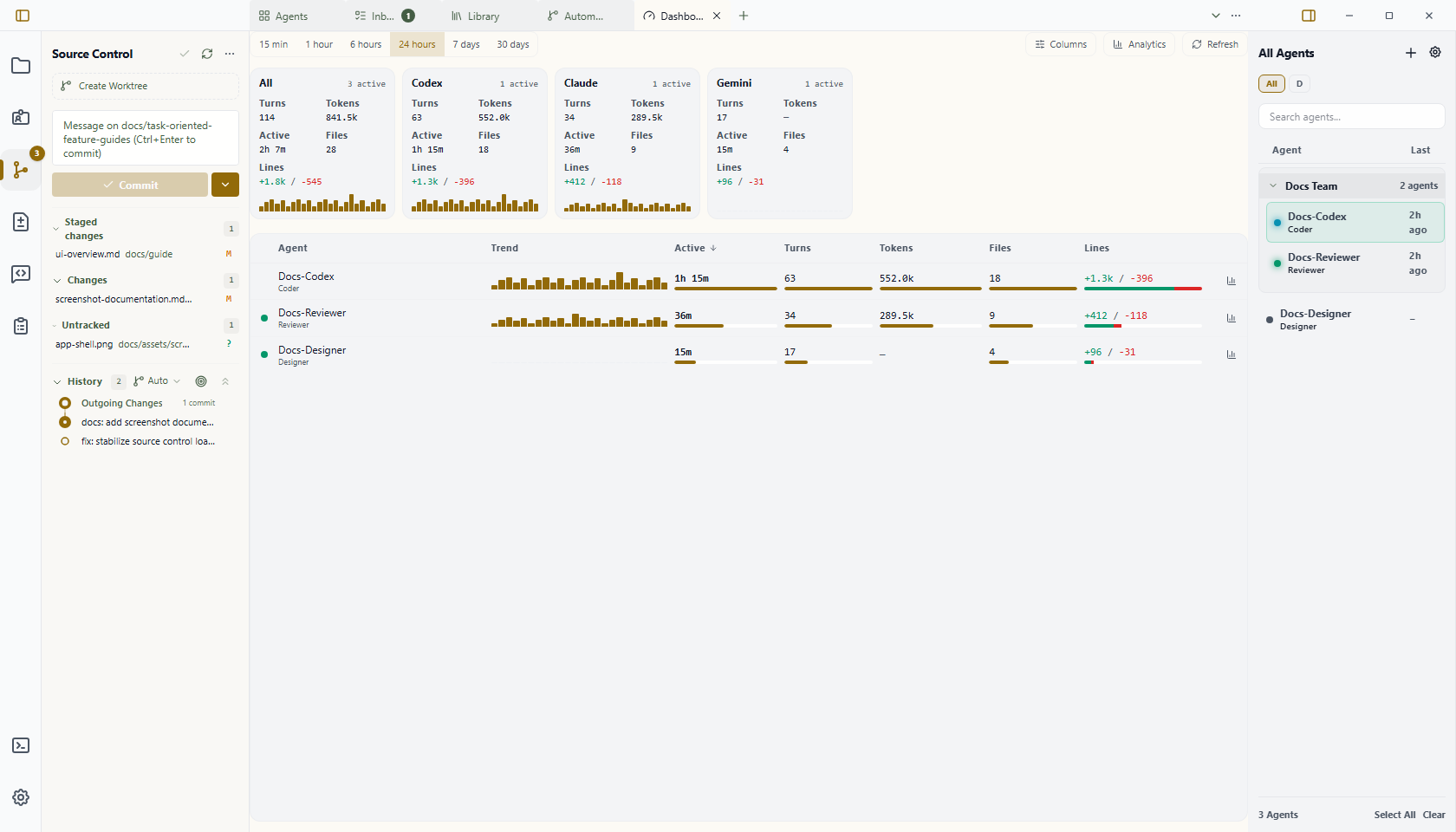Click the Source Control checkmark icon
The height and width of the screenshot is (832, 1456).
pyautogui.click(x=185, y=54)
